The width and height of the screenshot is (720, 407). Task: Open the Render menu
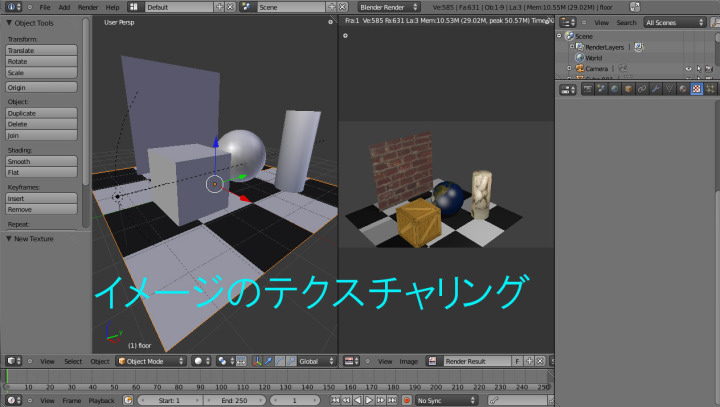coord(88,7)
